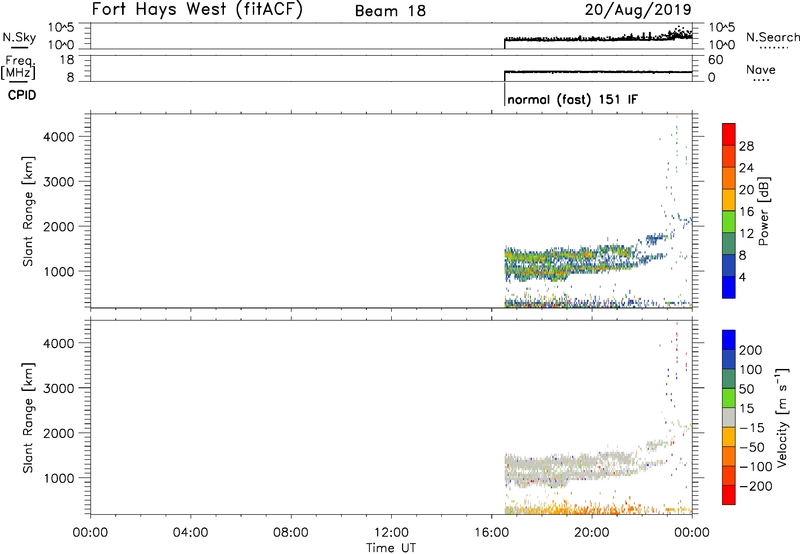
Task: Click the '200' tick on Velocity colorbar
Action: pyautogui.click(x=751, y=350)
